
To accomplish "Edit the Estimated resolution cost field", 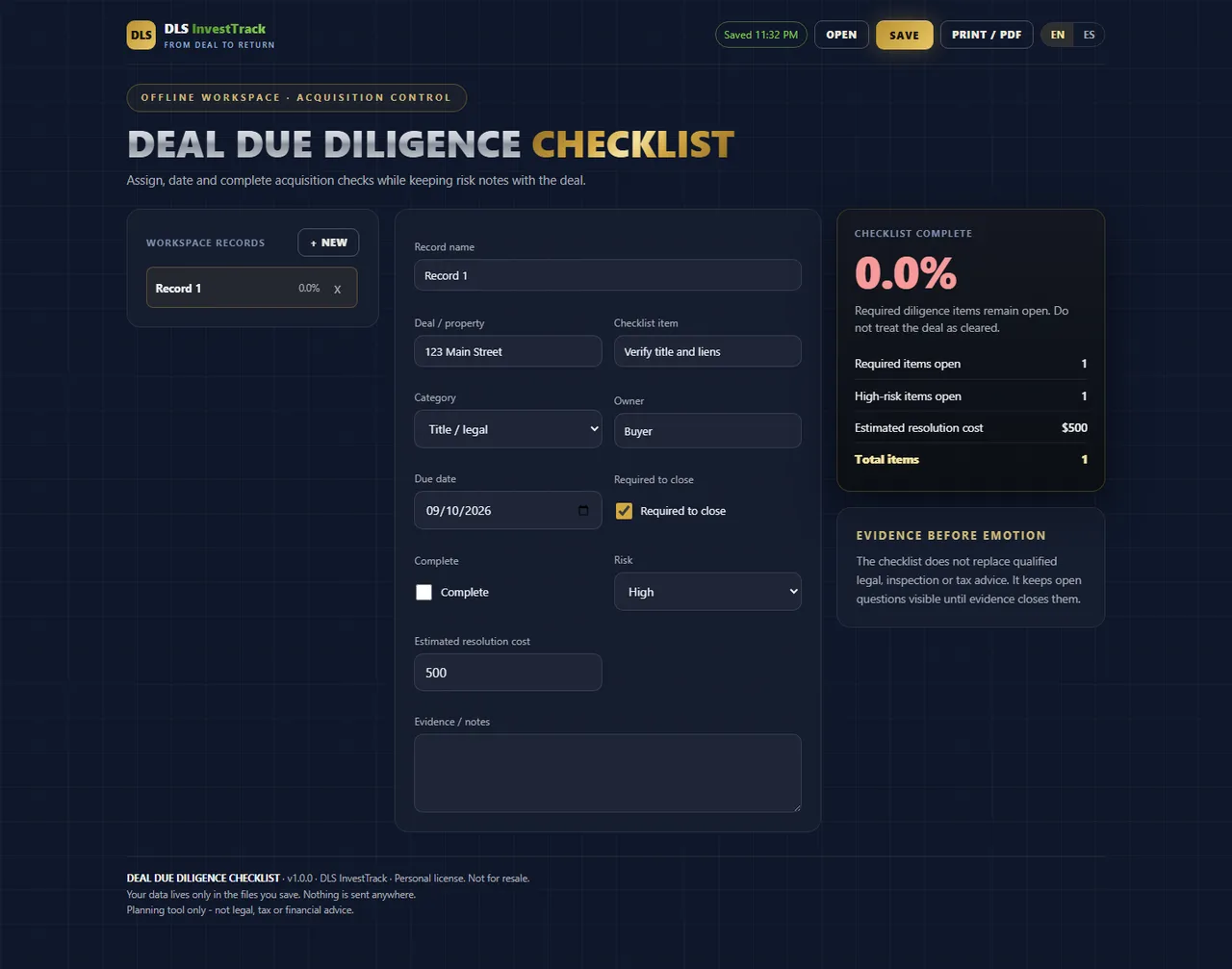I will coord(508,673).
